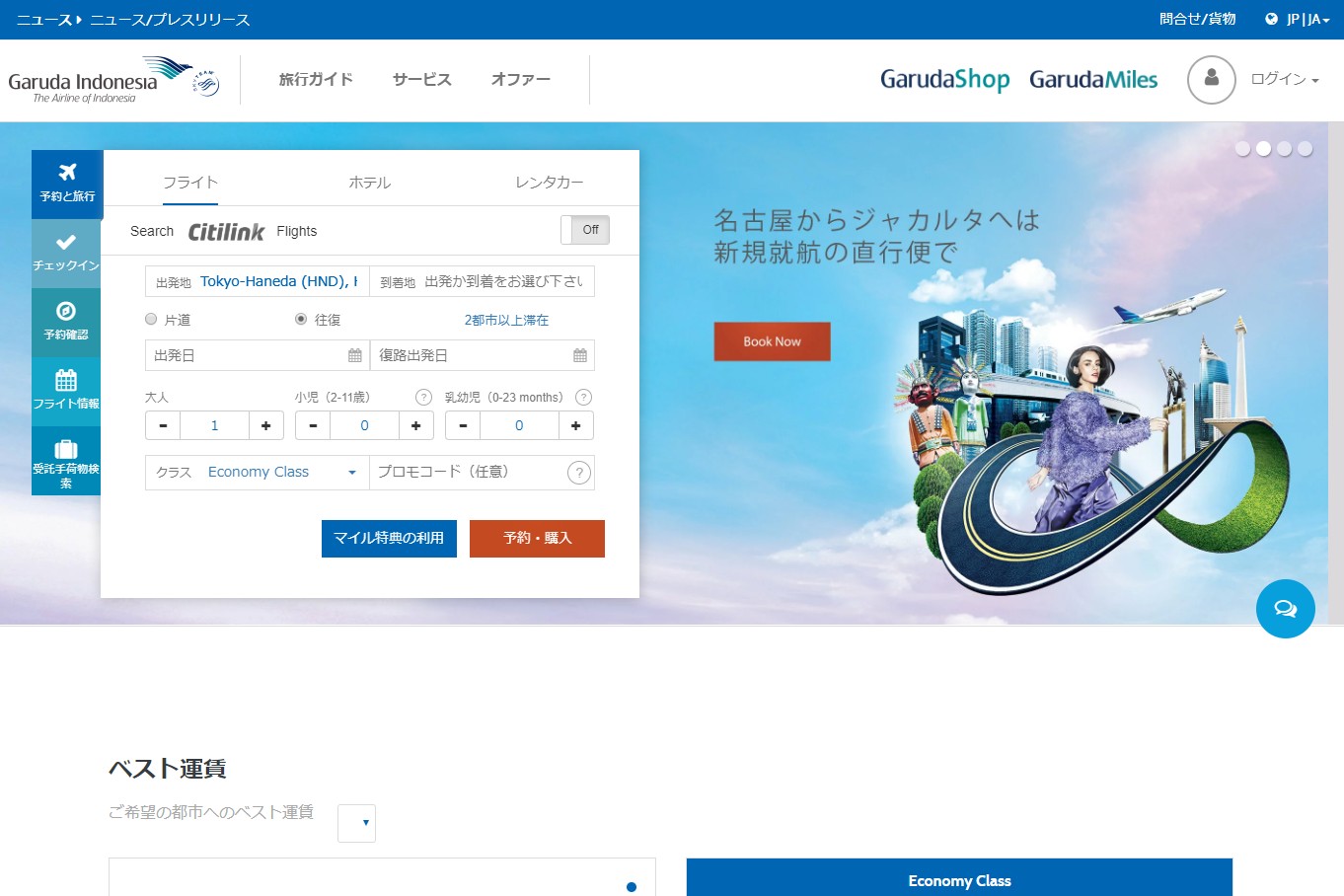Increase 小児 passenger count
This screenshot has height=896, width=1344.
pyautogui.click(x=416, y=425)
